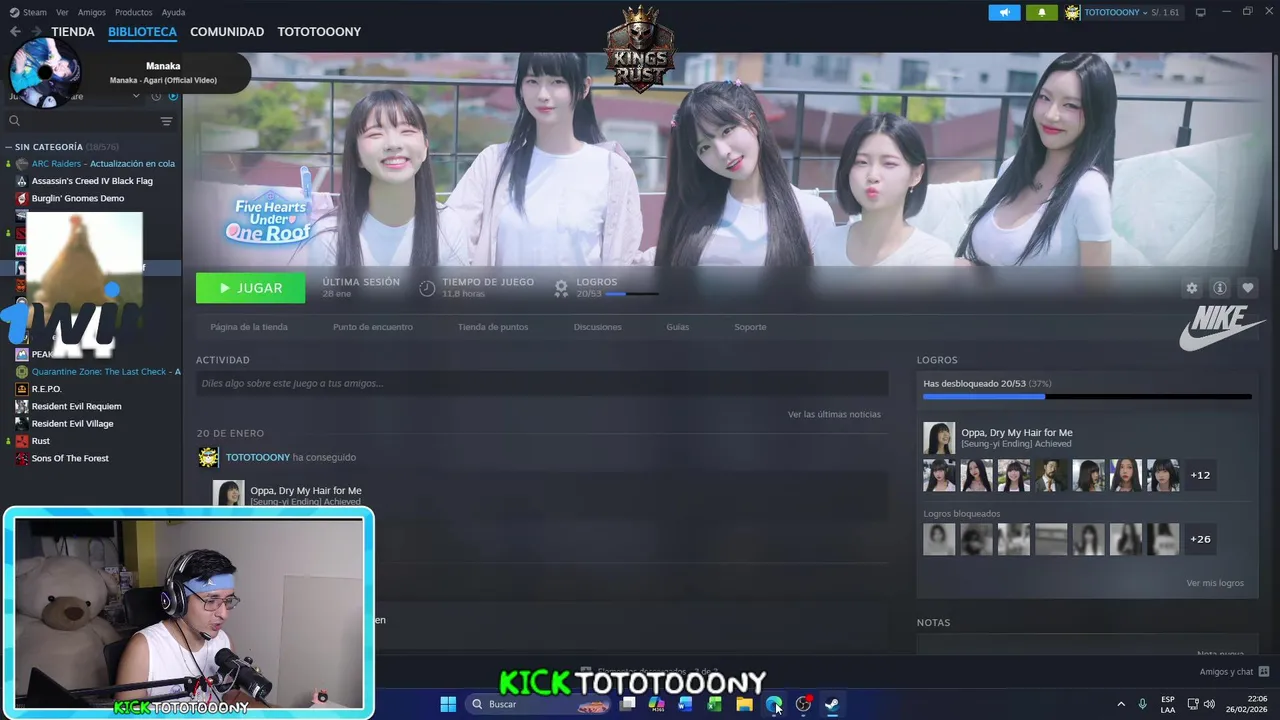Open the green notifications bell
The height and width of the screenshot is (720, 1280).
tap(1041, 12)
